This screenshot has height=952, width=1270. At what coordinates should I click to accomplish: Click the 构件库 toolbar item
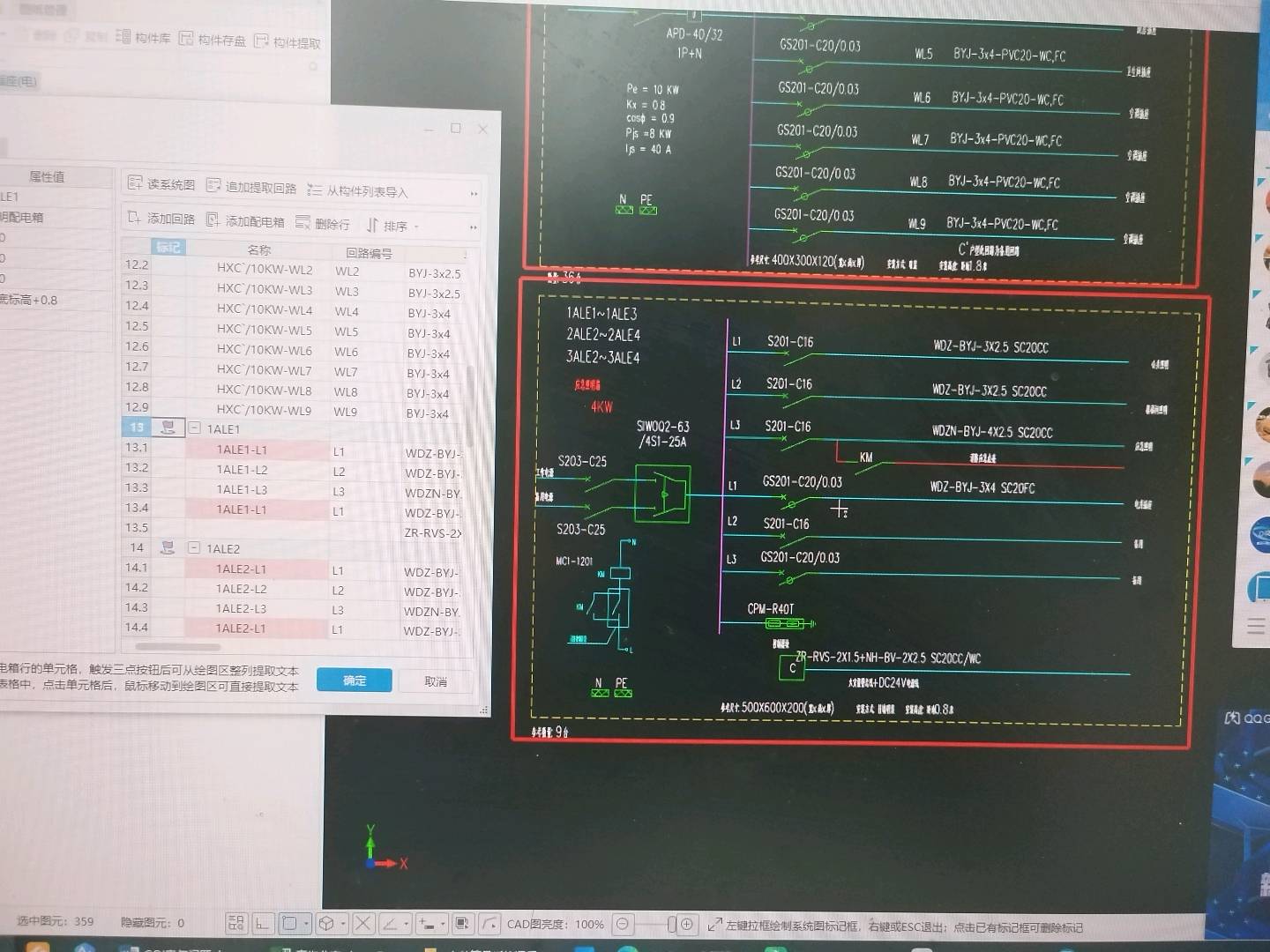(x=144, y=37)
